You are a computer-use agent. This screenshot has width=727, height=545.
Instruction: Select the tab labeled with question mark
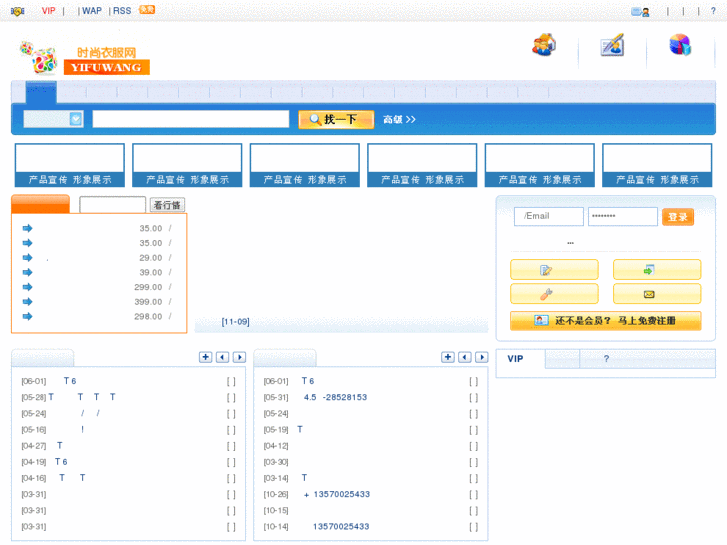click(x=606, y=358)
